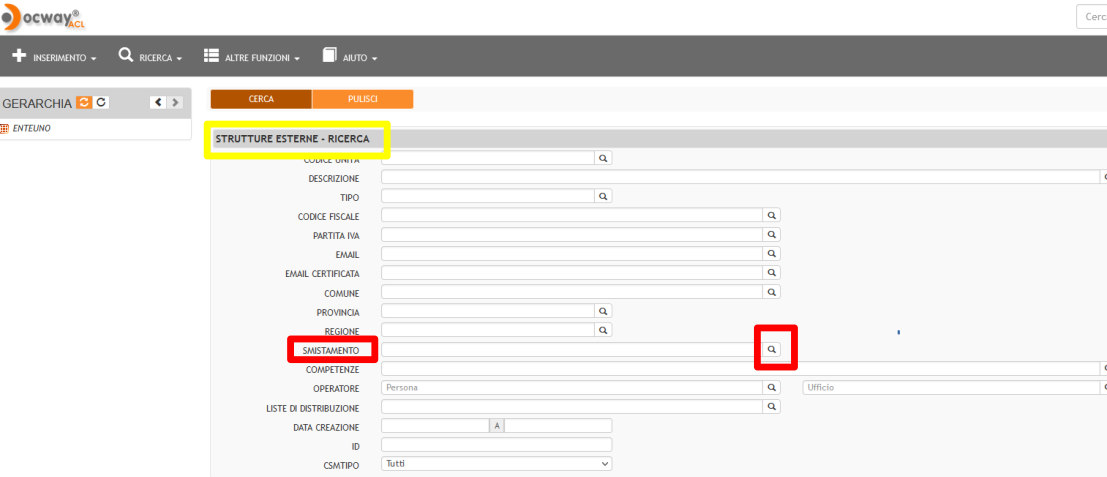Image resolution: width=1107 pixels, height=477 pixels.
Task: Open the CSMTIPO dropdown showing Tutti
Action: 496,464
